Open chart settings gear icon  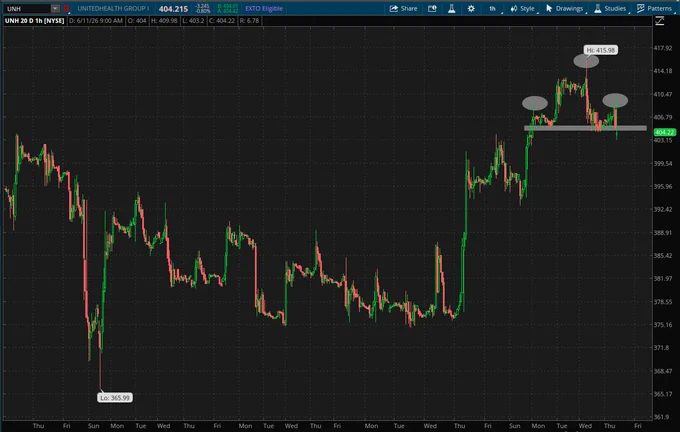click(471, 8)
